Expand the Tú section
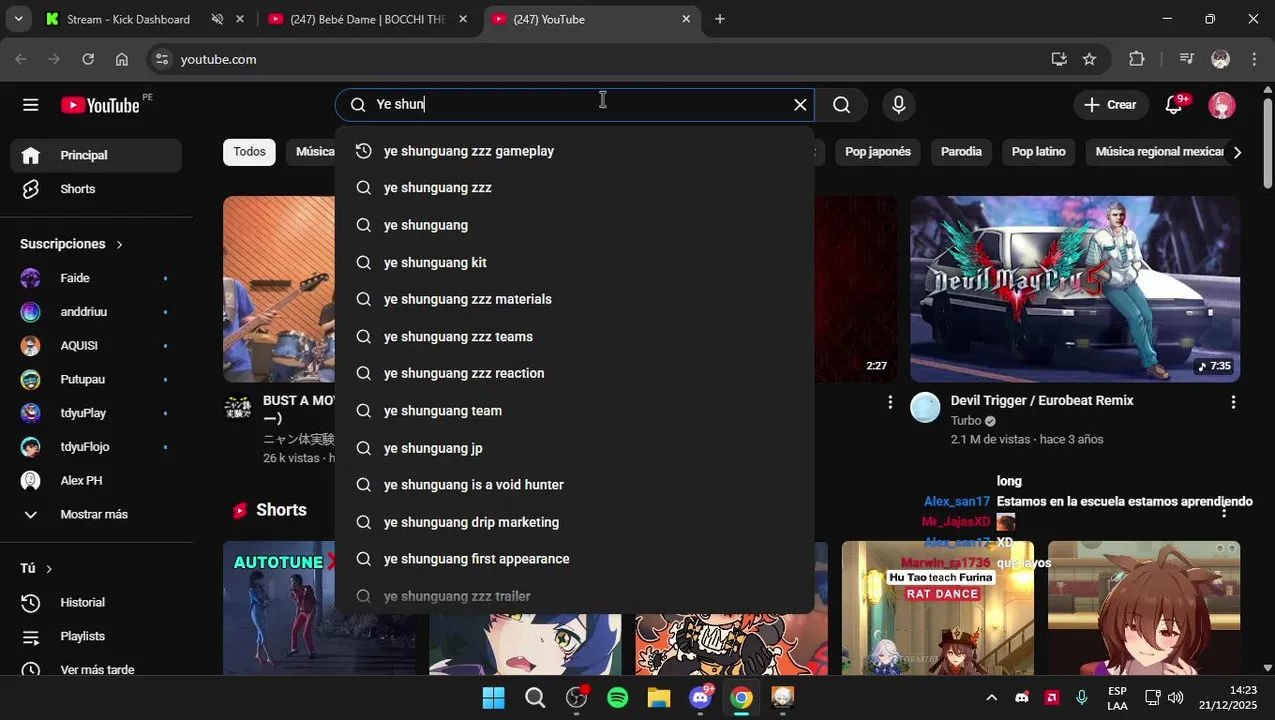 tap(36, 568)
